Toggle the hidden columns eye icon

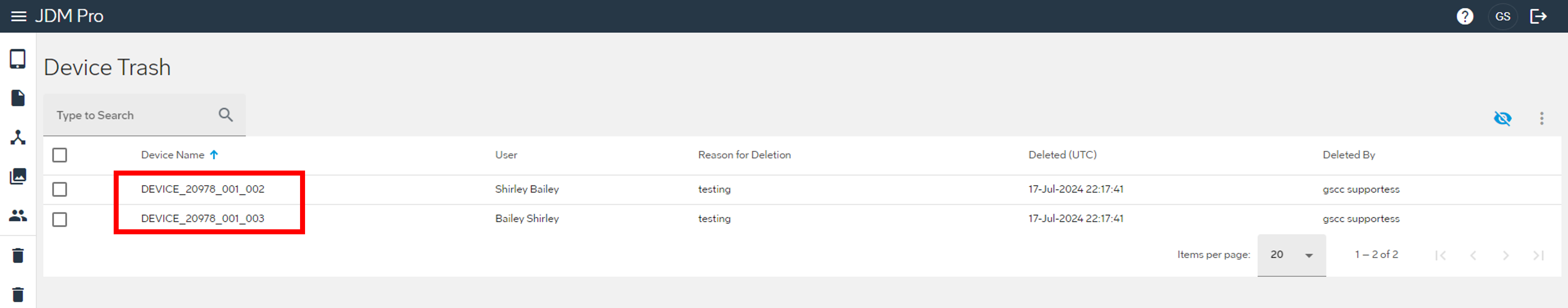click(x=1502, y=118)
